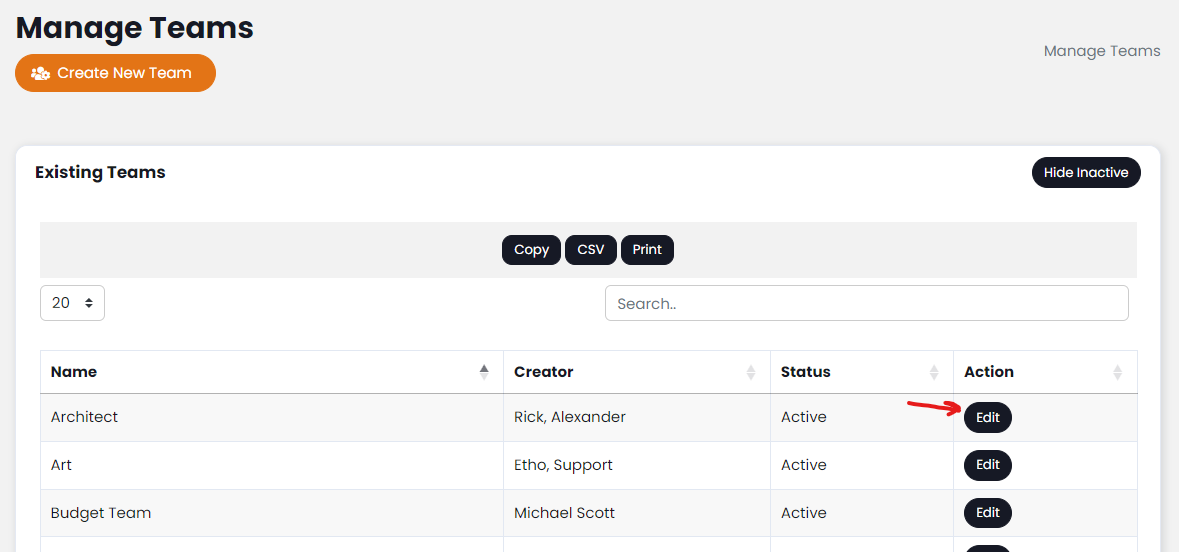Sort the table by the Status column
Screen dimensions: 1179x552
click(x=862, y=372)
